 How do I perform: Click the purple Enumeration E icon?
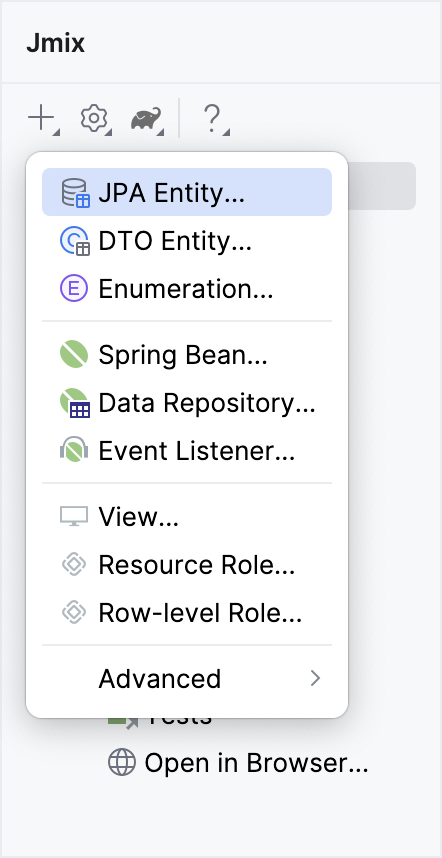tap(74, 288)
